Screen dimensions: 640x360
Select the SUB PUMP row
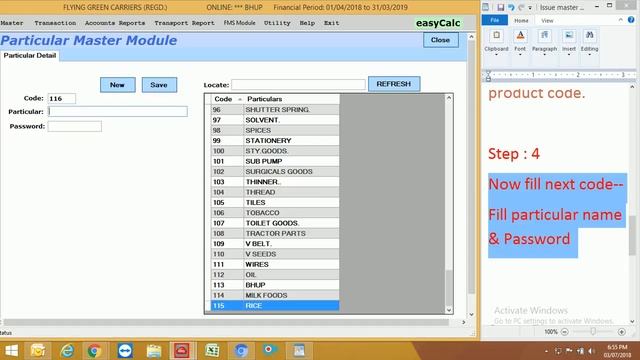[x=275, y=161]
